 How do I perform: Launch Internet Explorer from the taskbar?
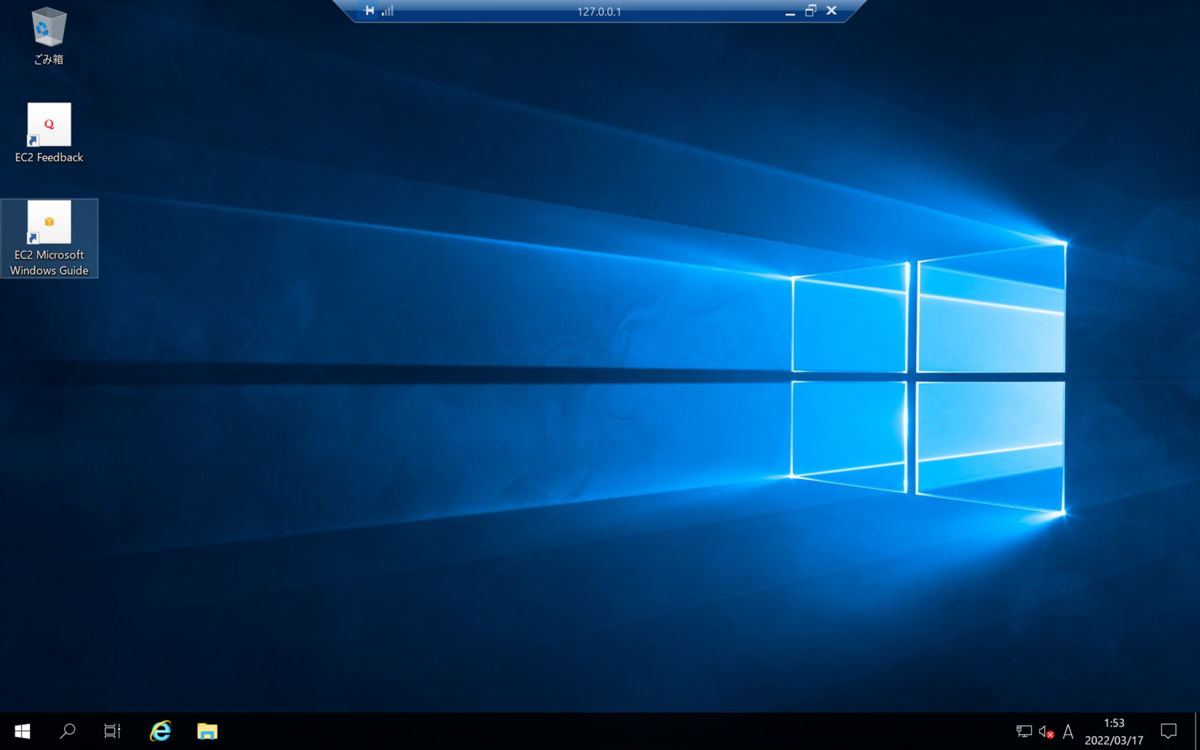tap(160, 731)
